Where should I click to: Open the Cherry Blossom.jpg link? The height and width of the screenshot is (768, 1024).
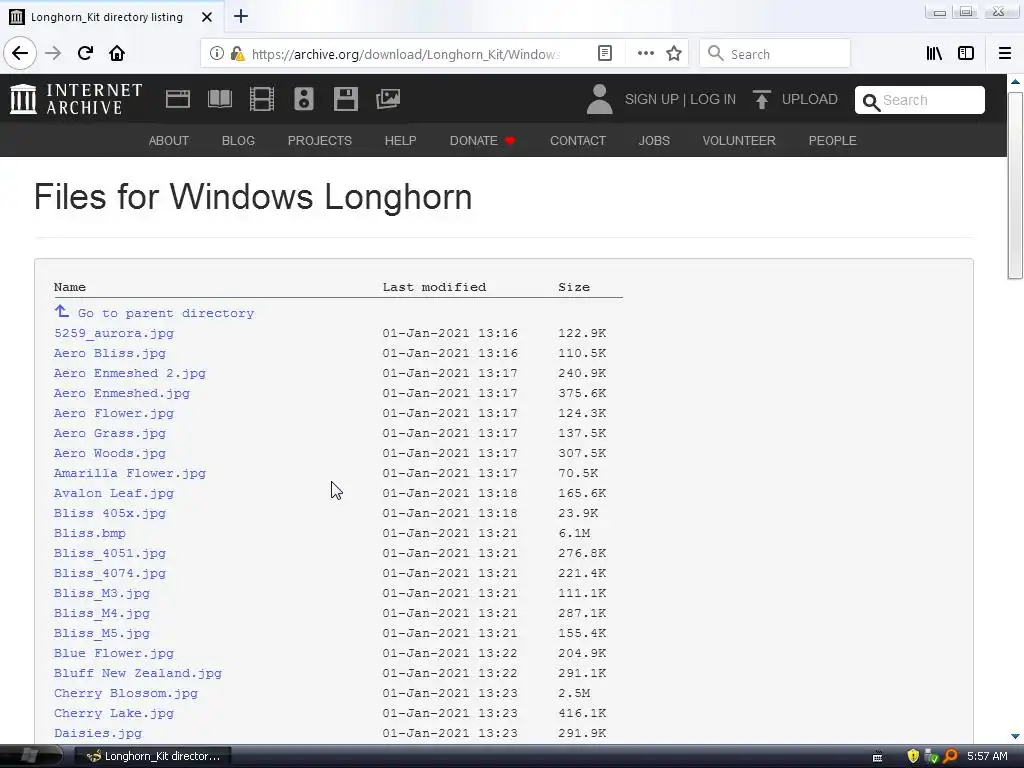coord(126,693)
